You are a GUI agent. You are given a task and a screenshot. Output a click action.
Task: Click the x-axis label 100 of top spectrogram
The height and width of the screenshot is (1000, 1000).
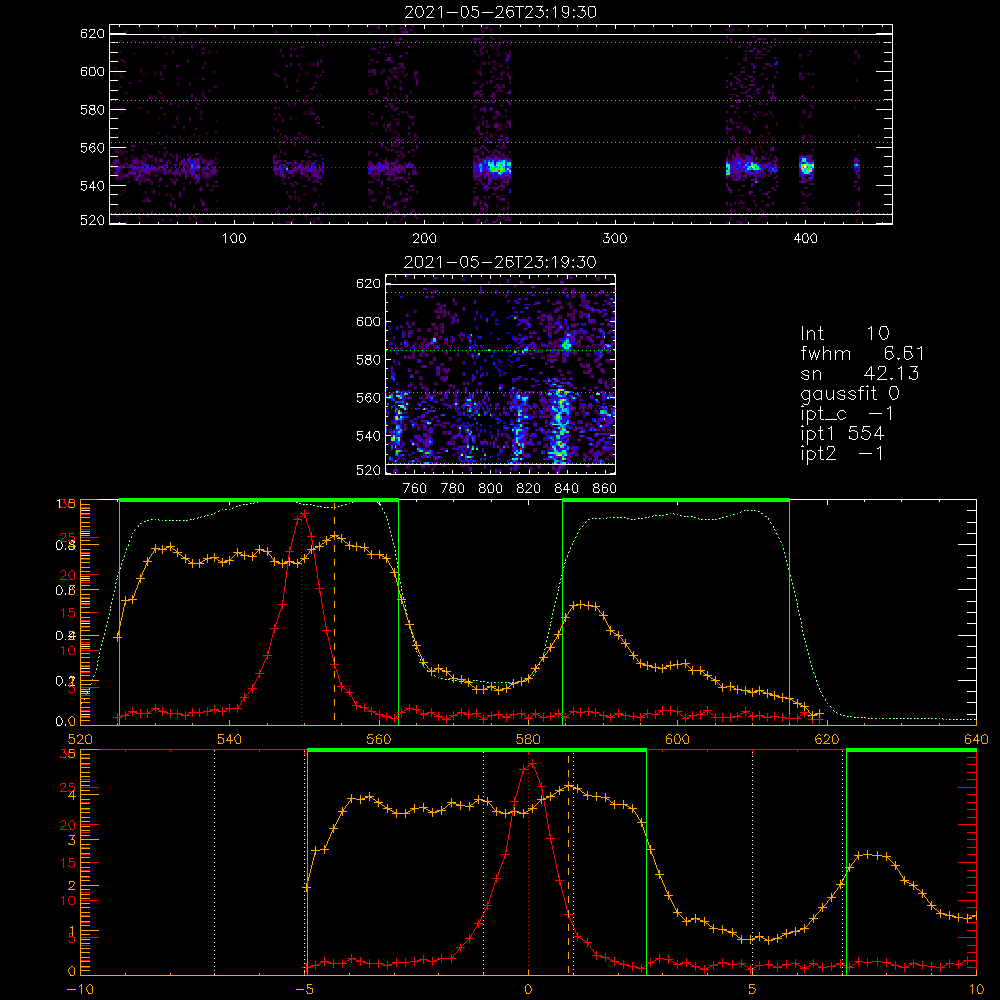[234, 239]
